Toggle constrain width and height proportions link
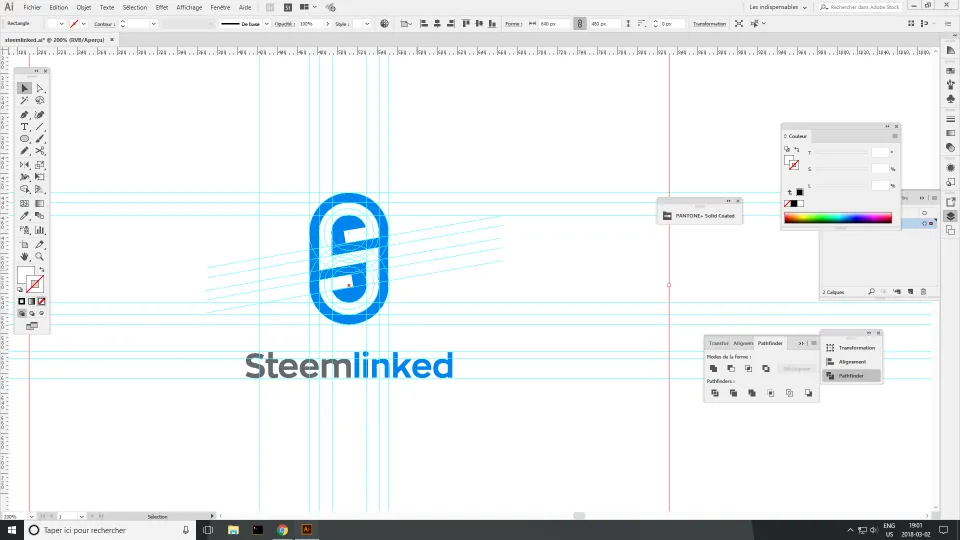960x540 pixels. (x=579, y=23)
